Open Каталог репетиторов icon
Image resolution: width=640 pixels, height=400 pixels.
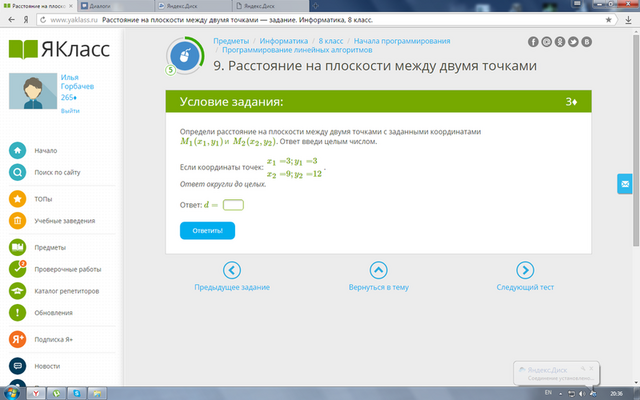[18, 291]
